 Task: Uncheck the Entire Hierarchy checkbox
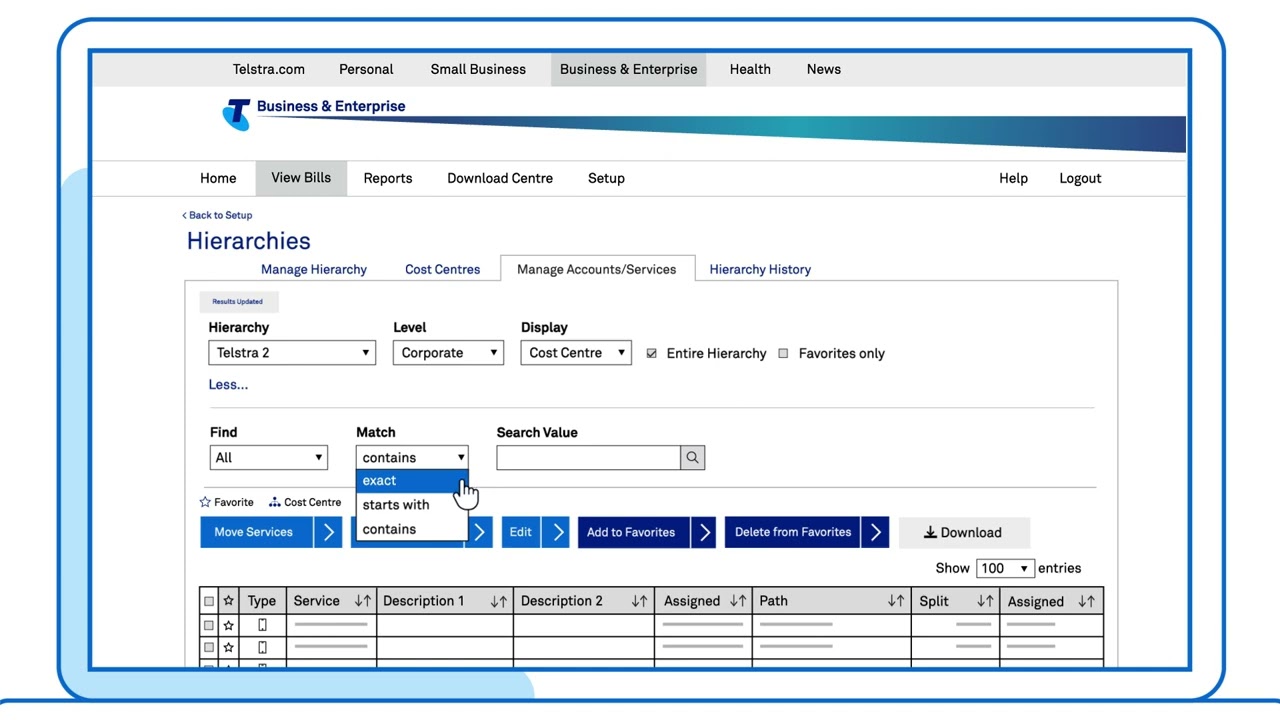coord(652,354)
